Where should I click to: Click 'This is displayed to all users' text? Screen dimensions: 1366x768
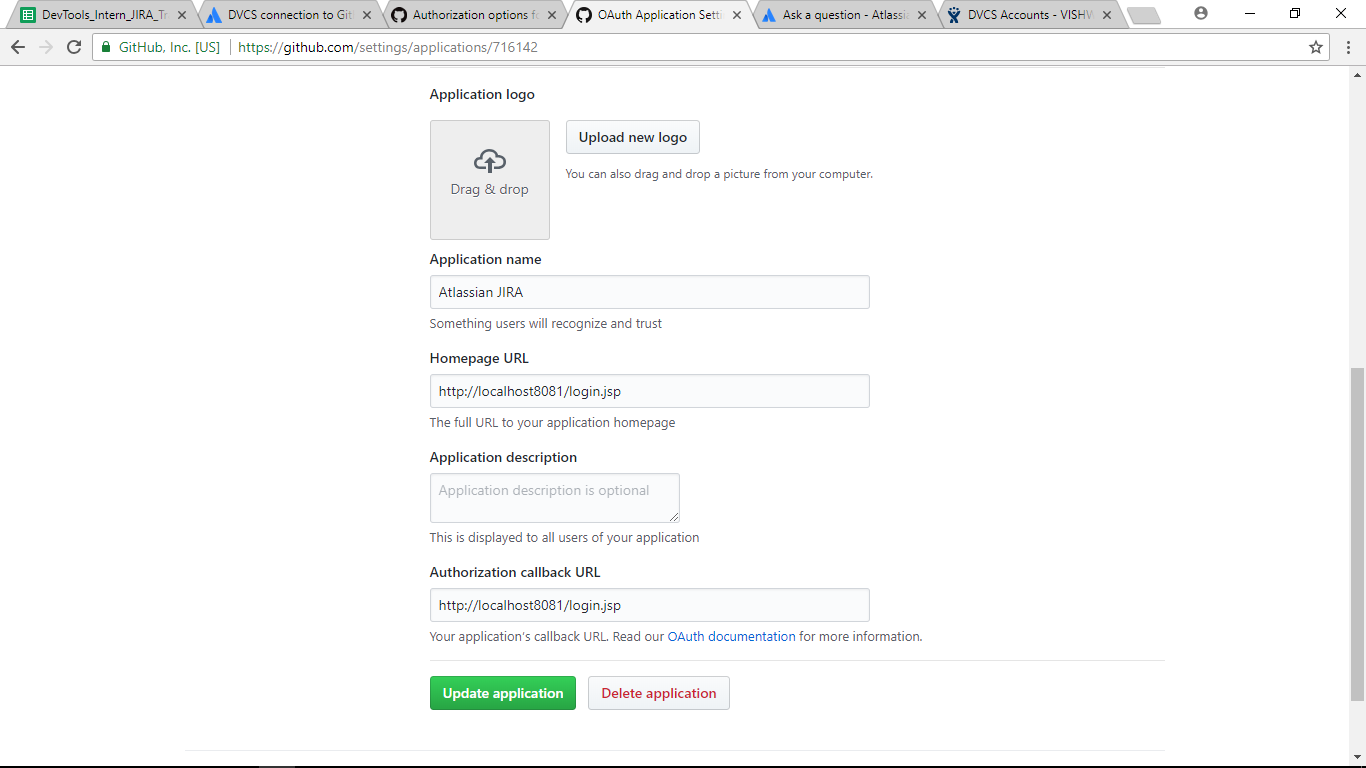[564, 538]
